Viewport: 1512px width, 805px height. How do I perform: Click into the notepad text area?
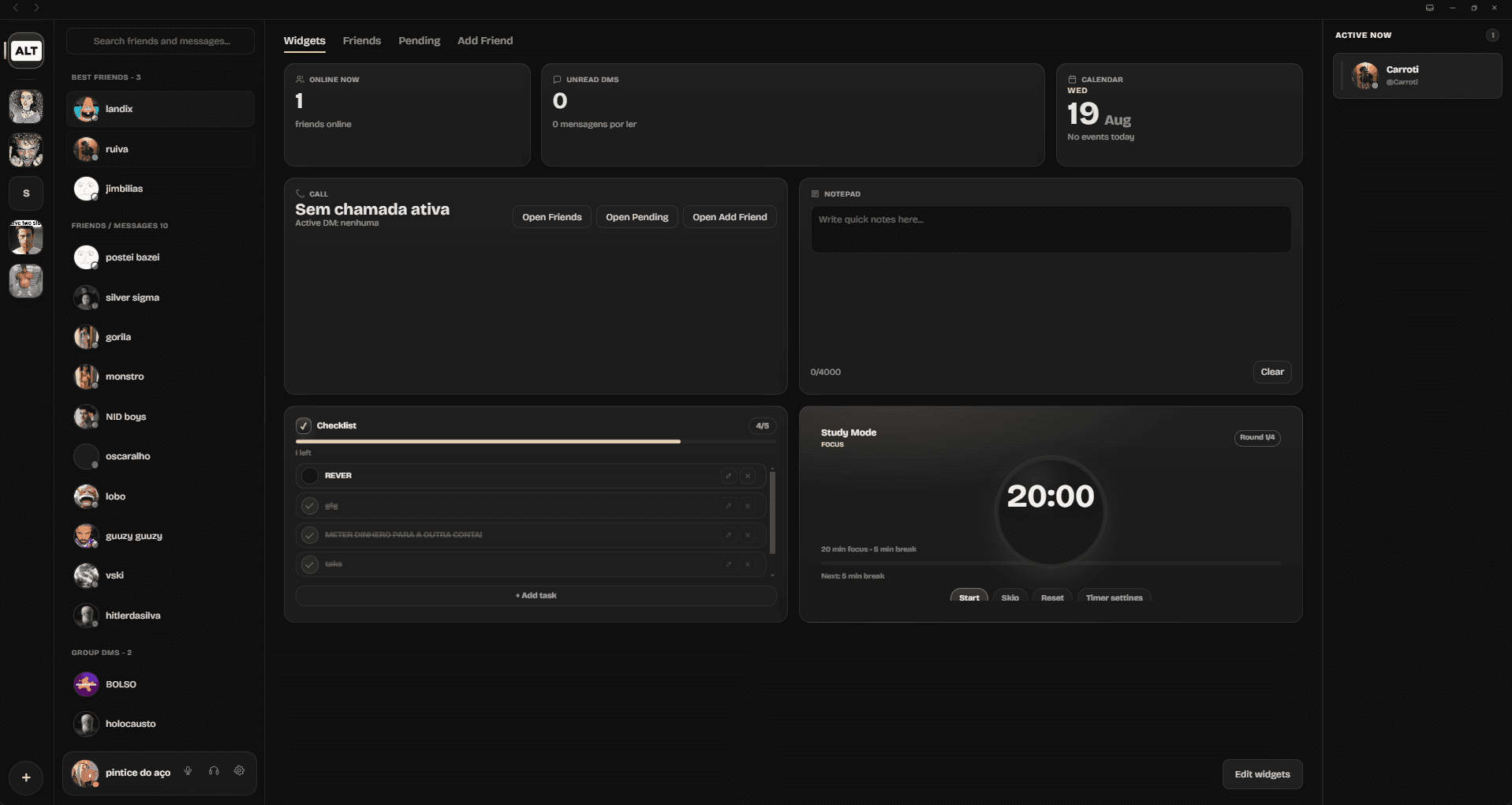pyautogui.click(x=1051, y=230)
